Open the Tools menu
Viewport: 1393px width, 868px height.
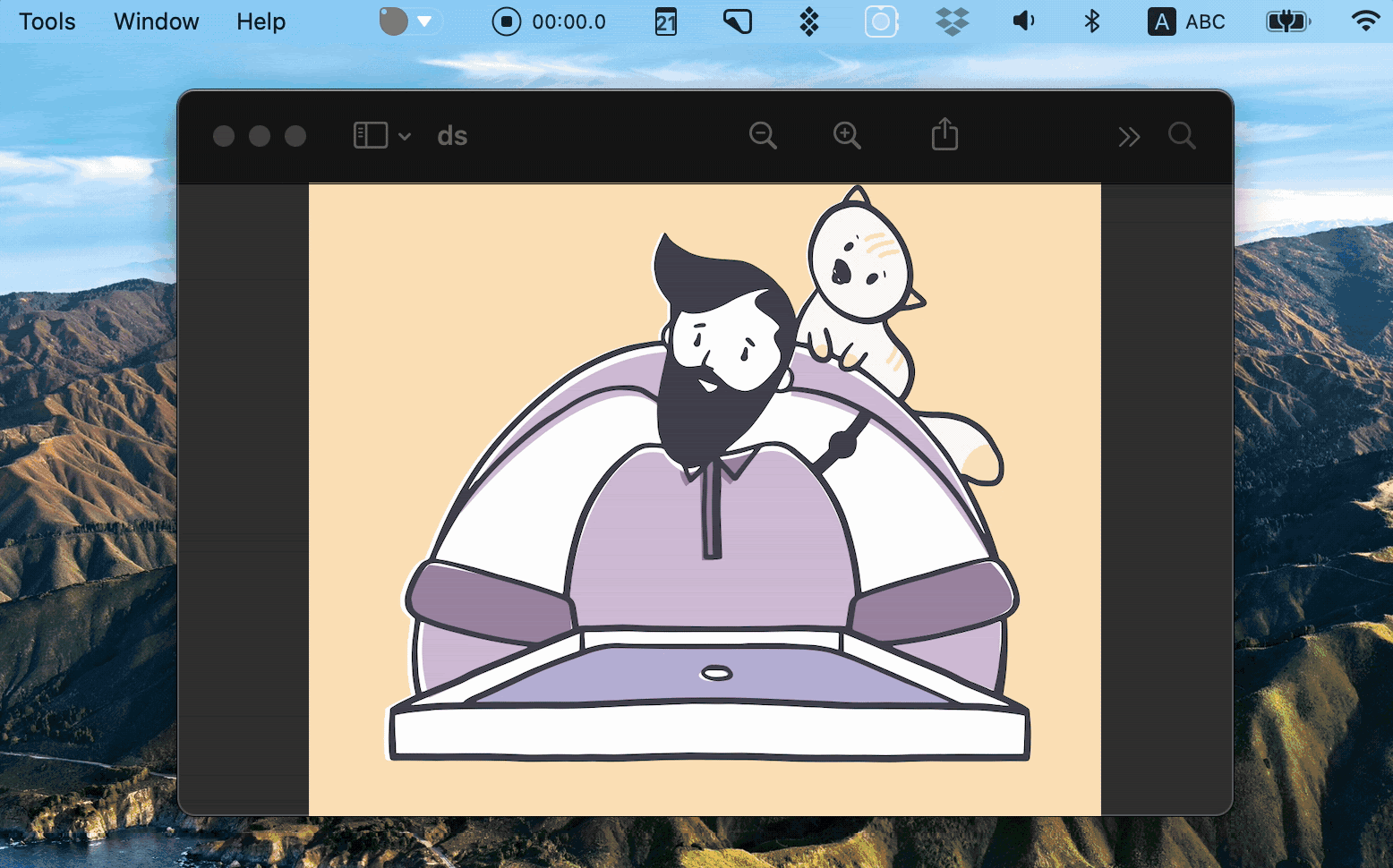(47, 21)
